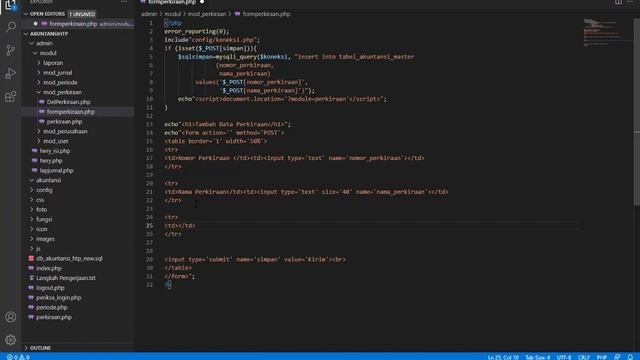Viewport: 640px width, 360px height.
Task: Open index.php file
Action: [x=49, y=268]
